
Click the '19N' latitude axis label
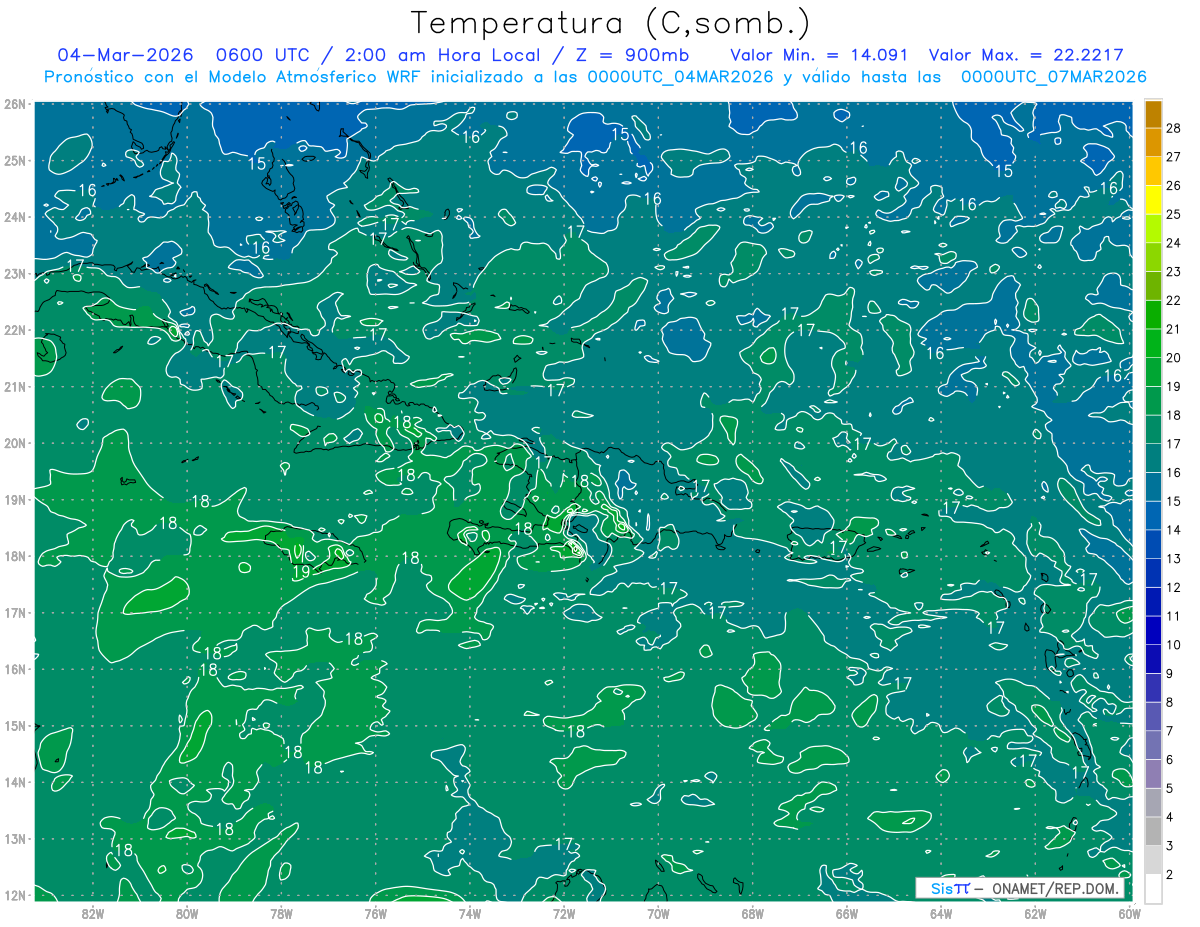coord(14,499)
